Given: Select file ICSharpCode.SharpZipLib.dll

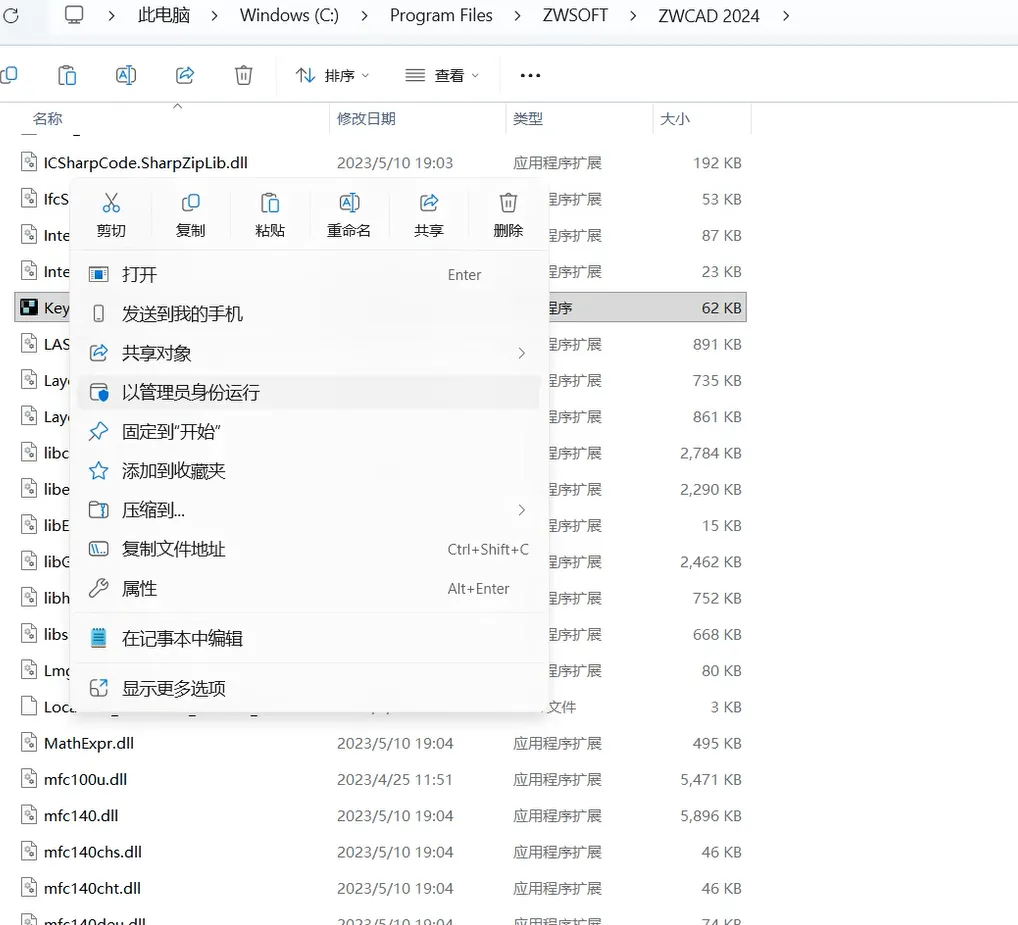Looking at the screenshot, I should click(x=145, y=163).
